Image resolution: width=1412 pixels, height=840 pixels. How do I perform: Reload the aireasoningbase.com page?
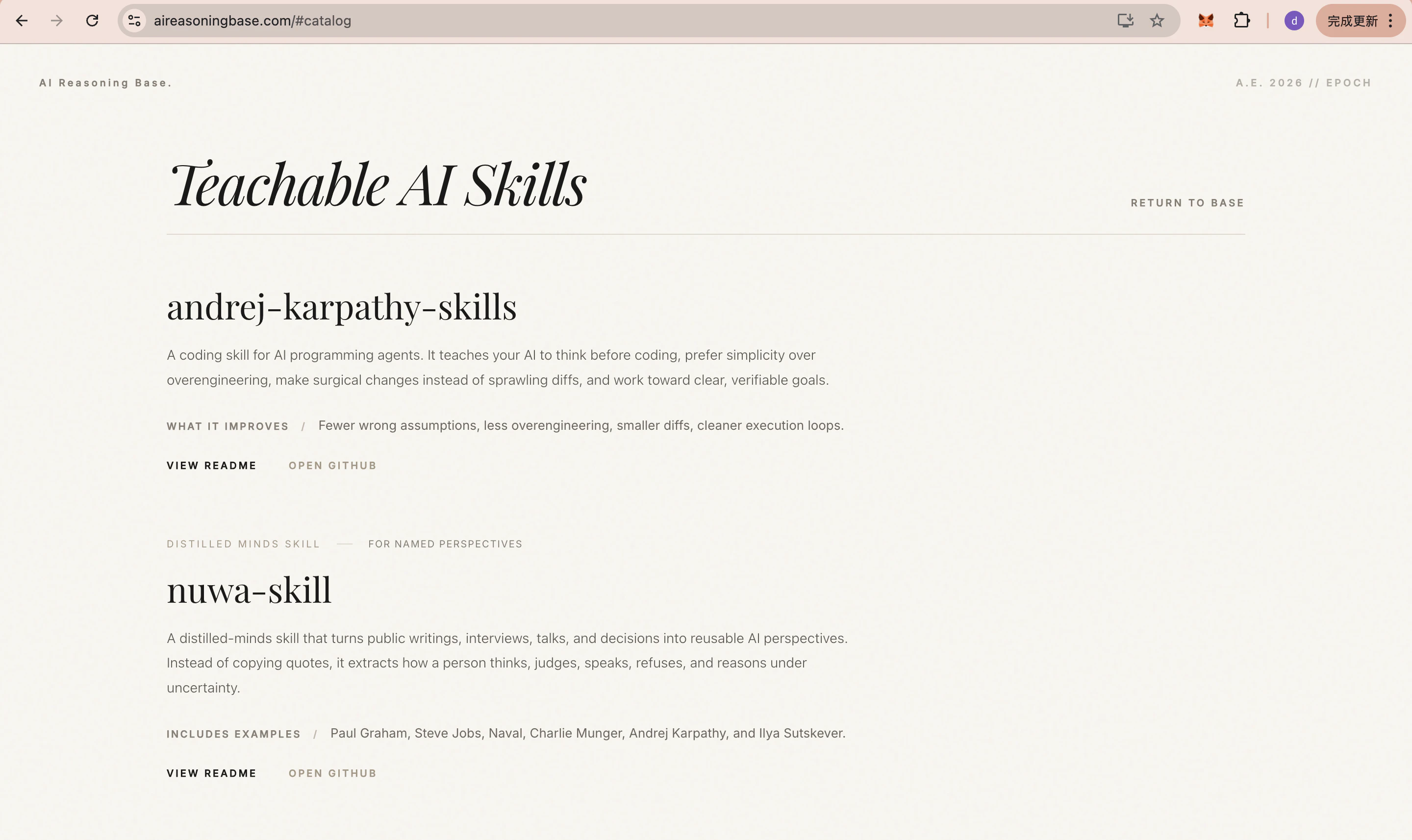[x=91, y=21]
